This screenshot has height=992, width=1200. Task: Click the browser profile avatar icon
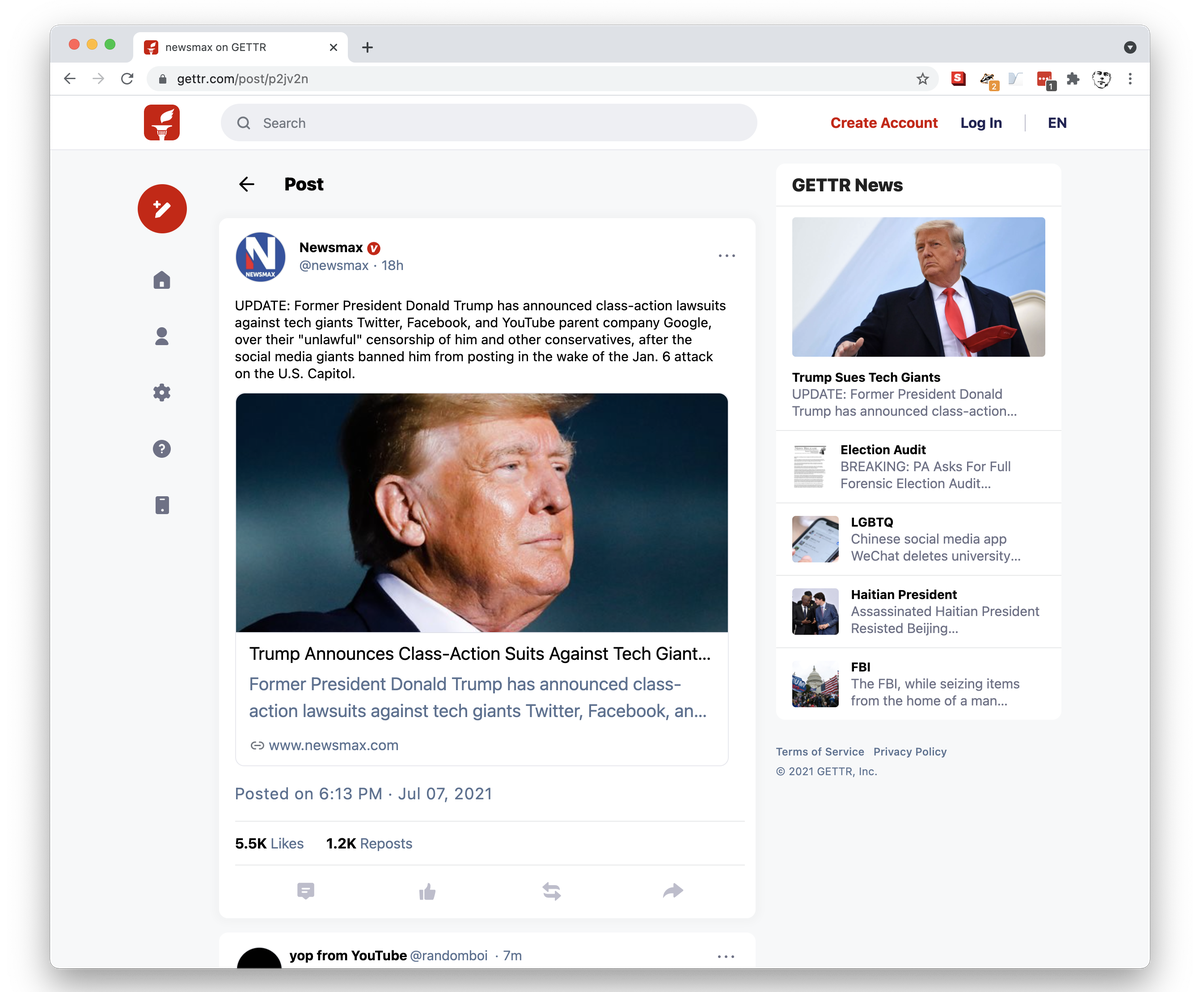pos(1102,78)
